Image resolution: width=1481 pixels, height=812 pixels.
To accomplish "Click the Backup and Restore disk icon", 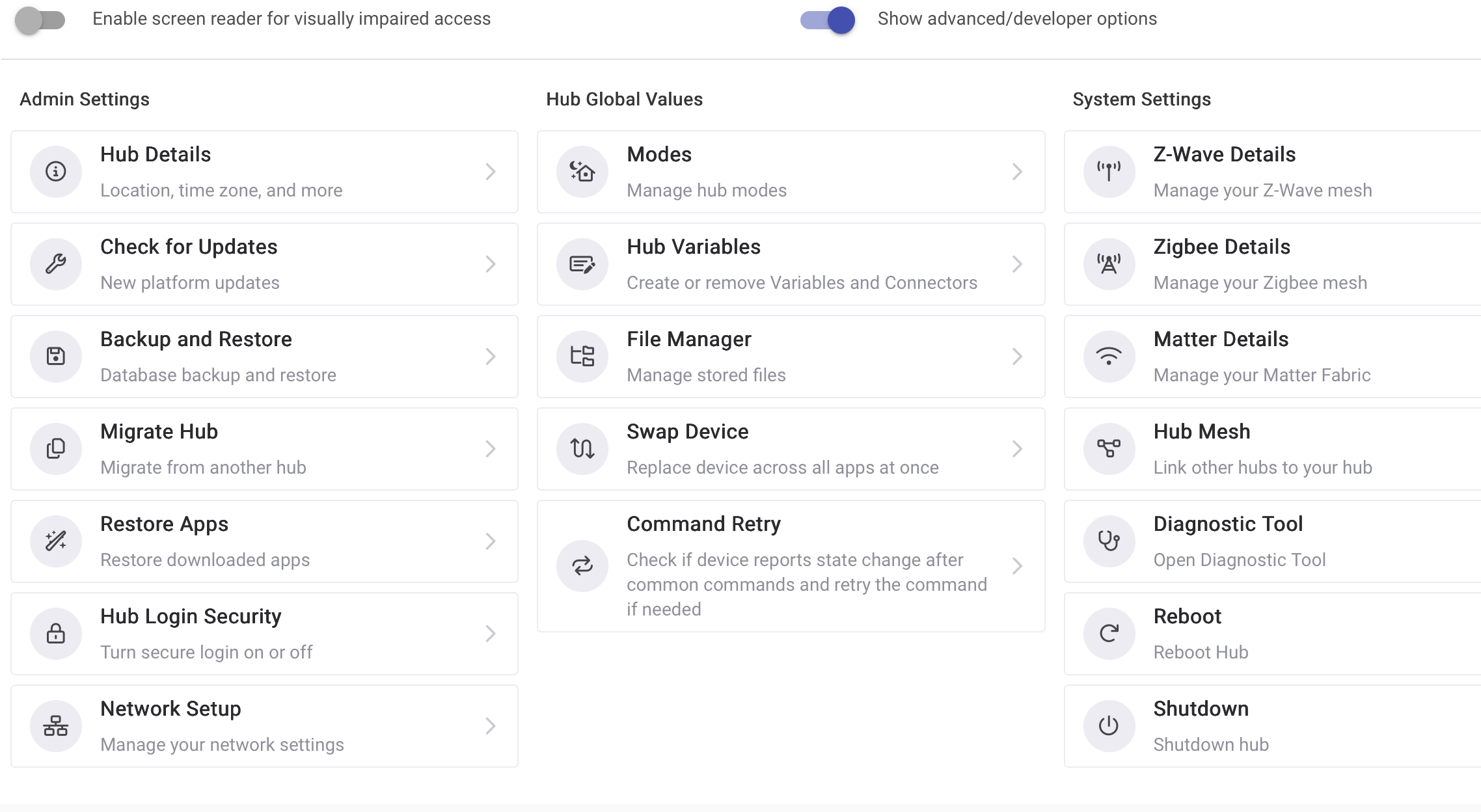I will (56, 357).
